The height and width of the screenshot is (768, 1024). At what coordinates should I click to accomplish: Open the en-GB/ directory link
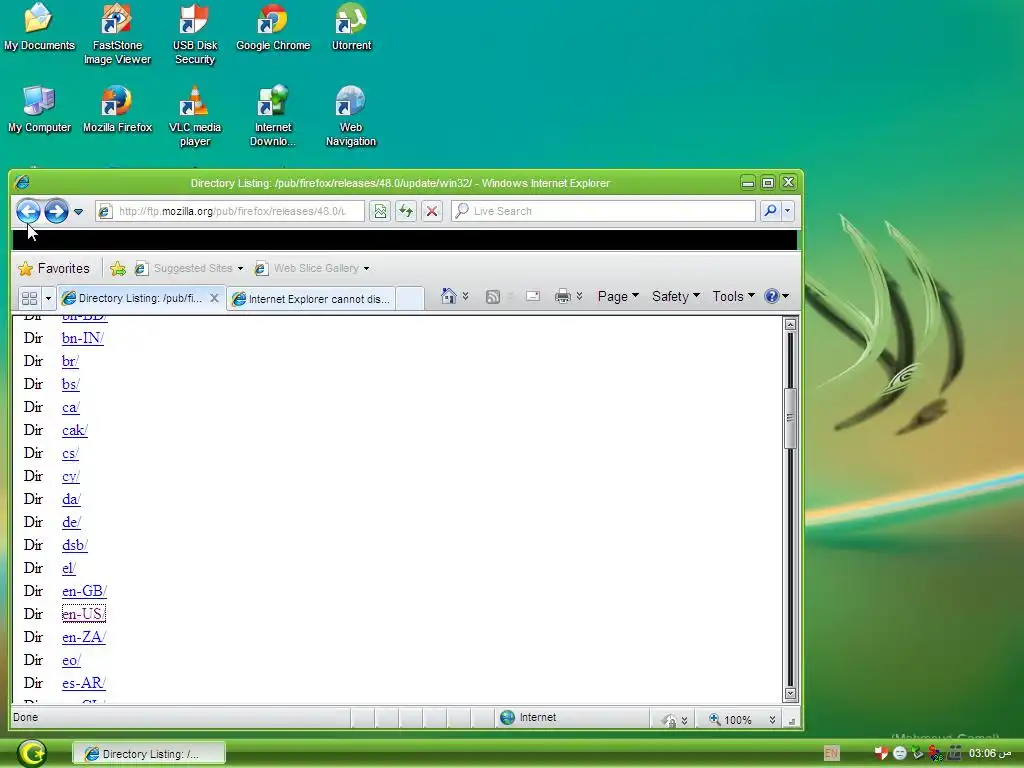coord(84,591)
